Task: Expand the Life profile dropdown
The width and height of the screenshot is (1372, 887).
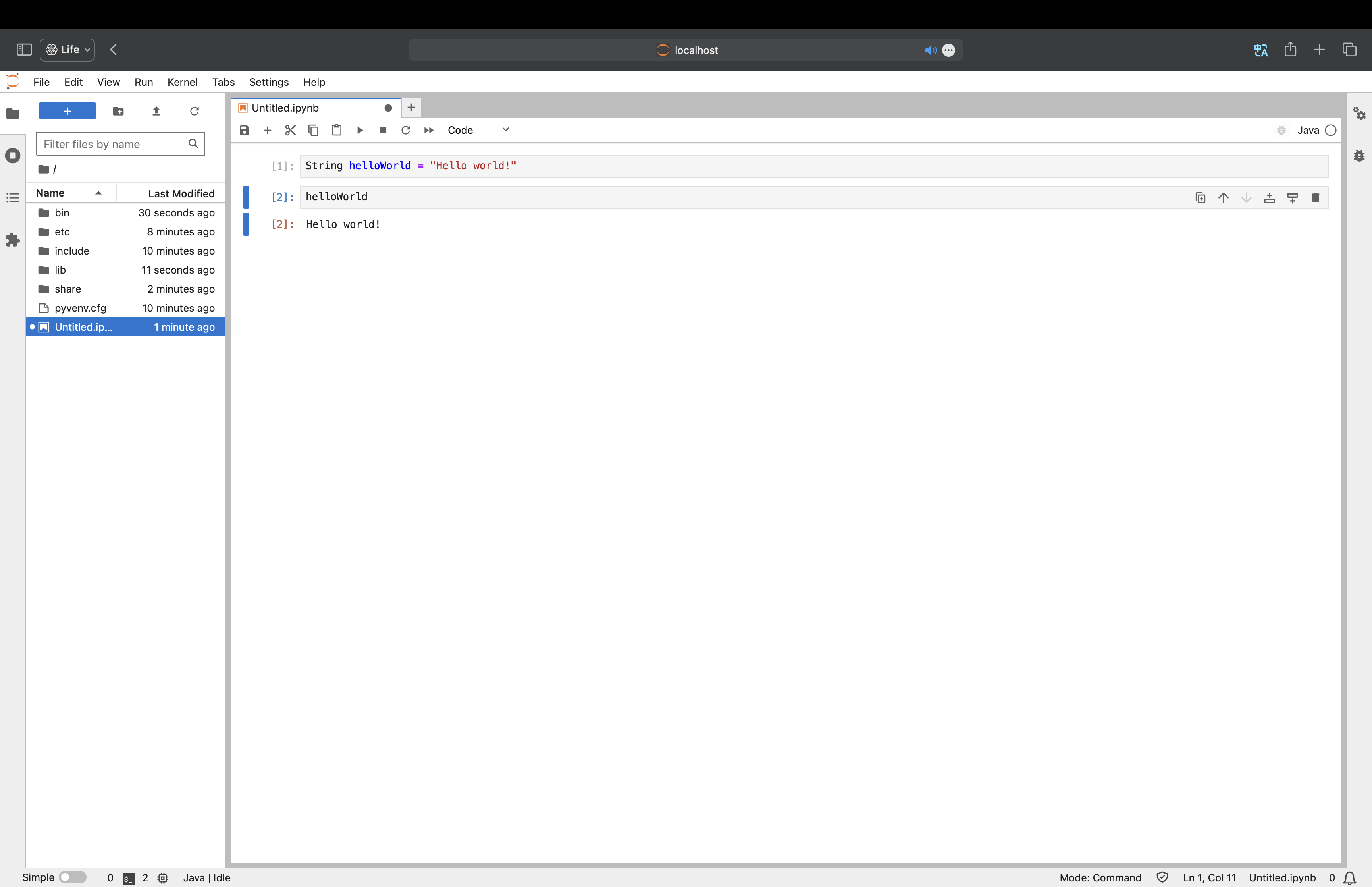Action: (x=67, y=50)
